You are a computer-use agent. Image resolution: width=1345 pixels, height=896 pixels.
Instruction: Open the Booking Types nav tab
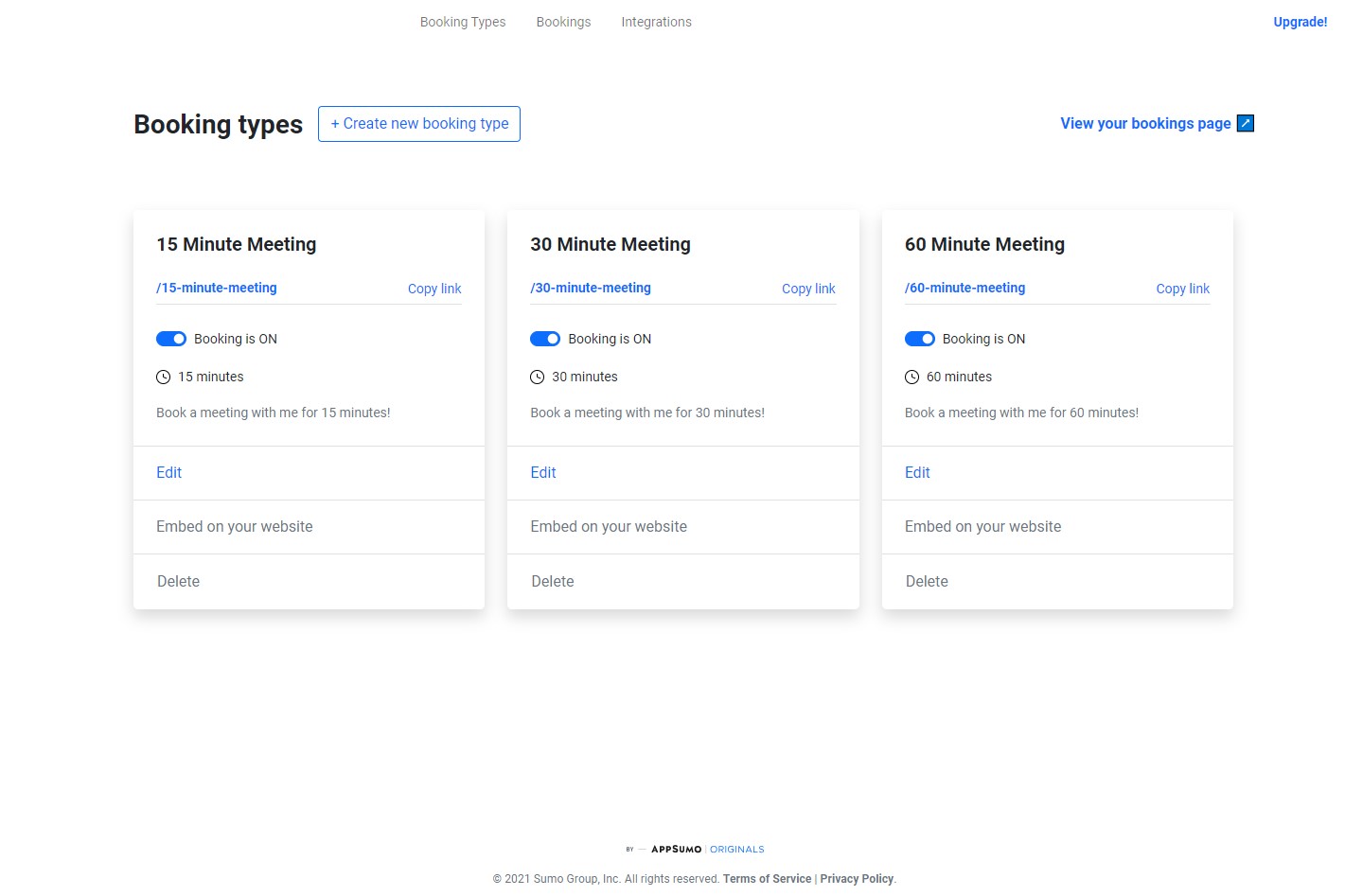point(463,22)
